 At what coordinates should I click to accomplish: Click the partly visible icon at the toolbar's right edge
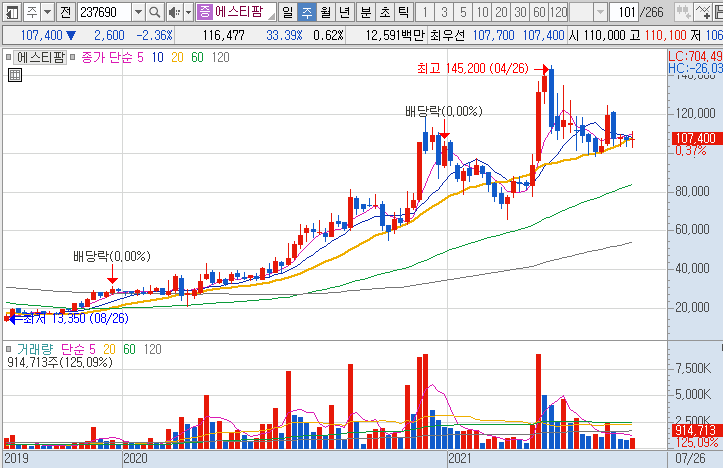718,12
